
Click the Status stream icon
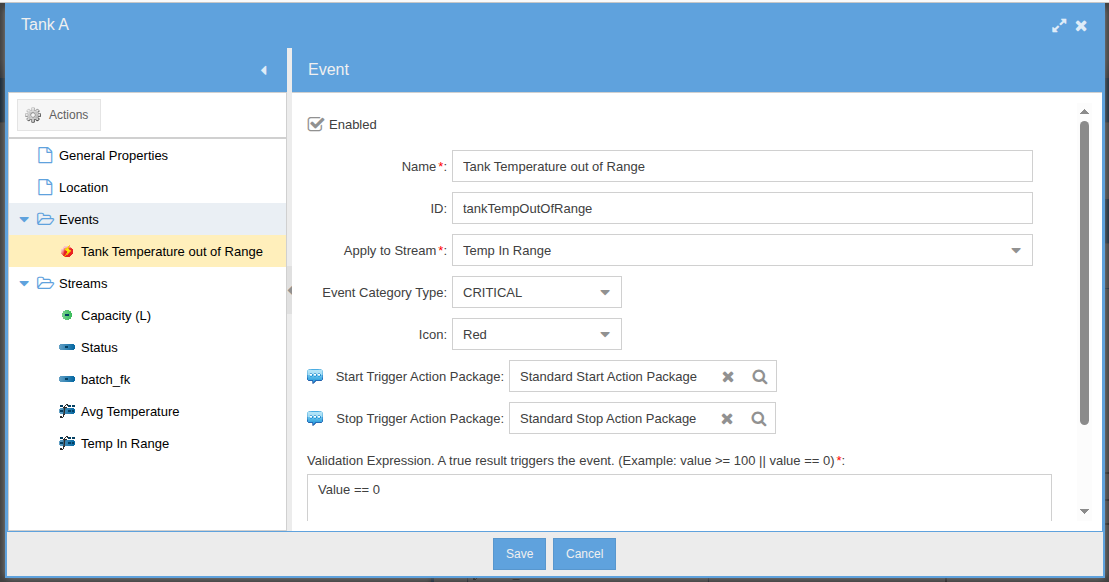67,347
